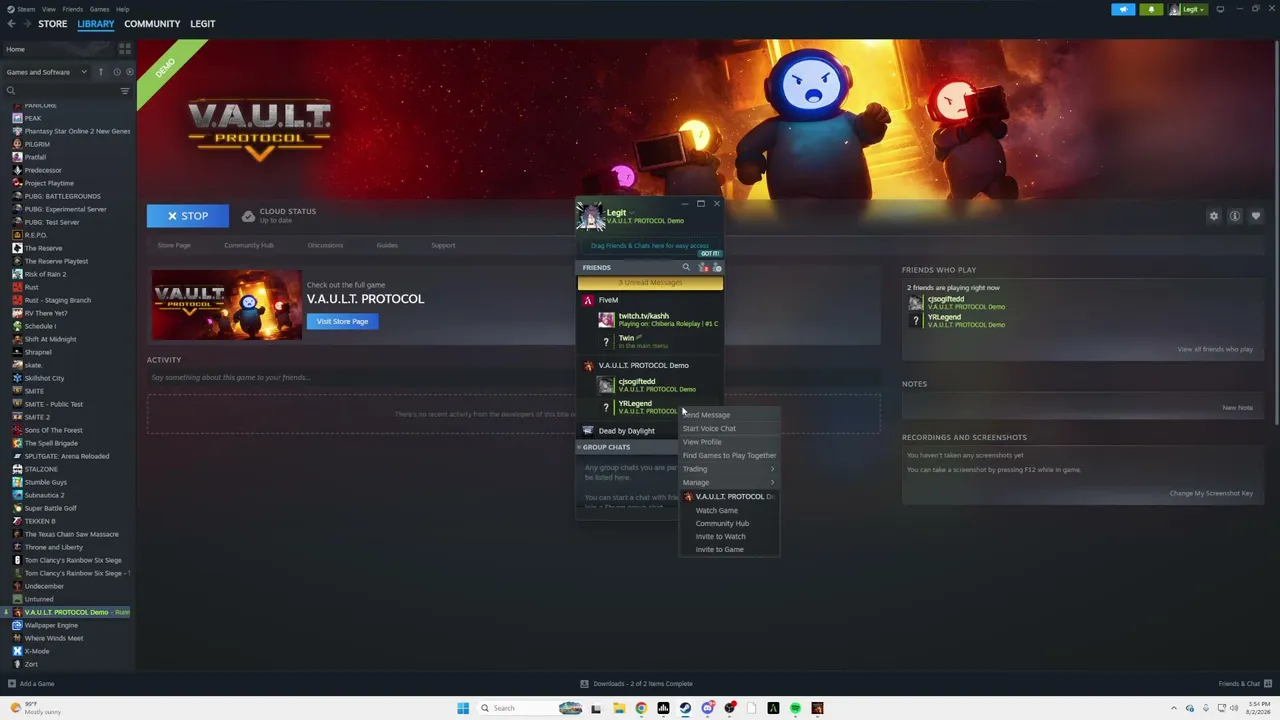Screen dimensions: 1280x720
Task: Open Friends & Chat at bottom right
Action: click(x=1243, y=684)
